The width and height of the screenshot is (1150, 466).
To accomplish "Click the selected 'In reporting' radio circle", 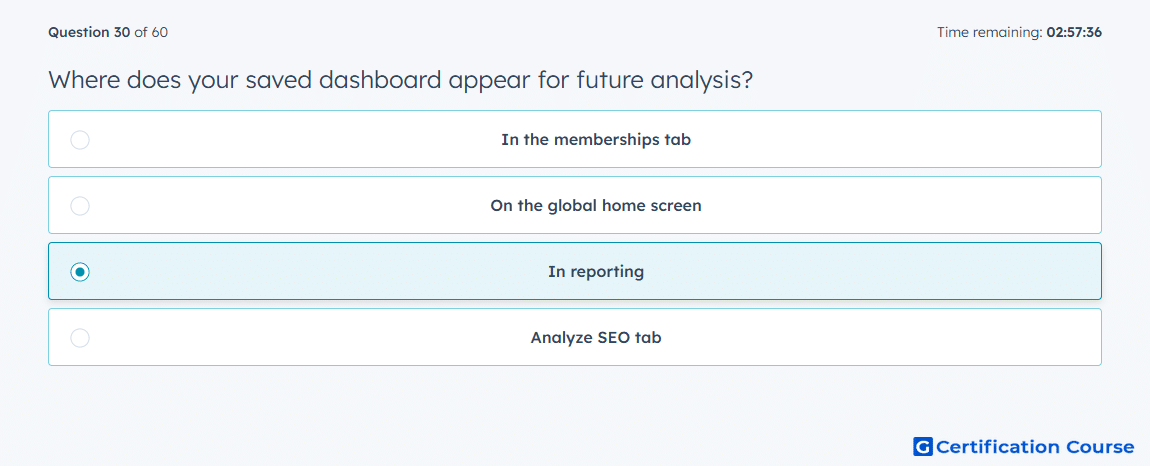I will click(80, 272).
